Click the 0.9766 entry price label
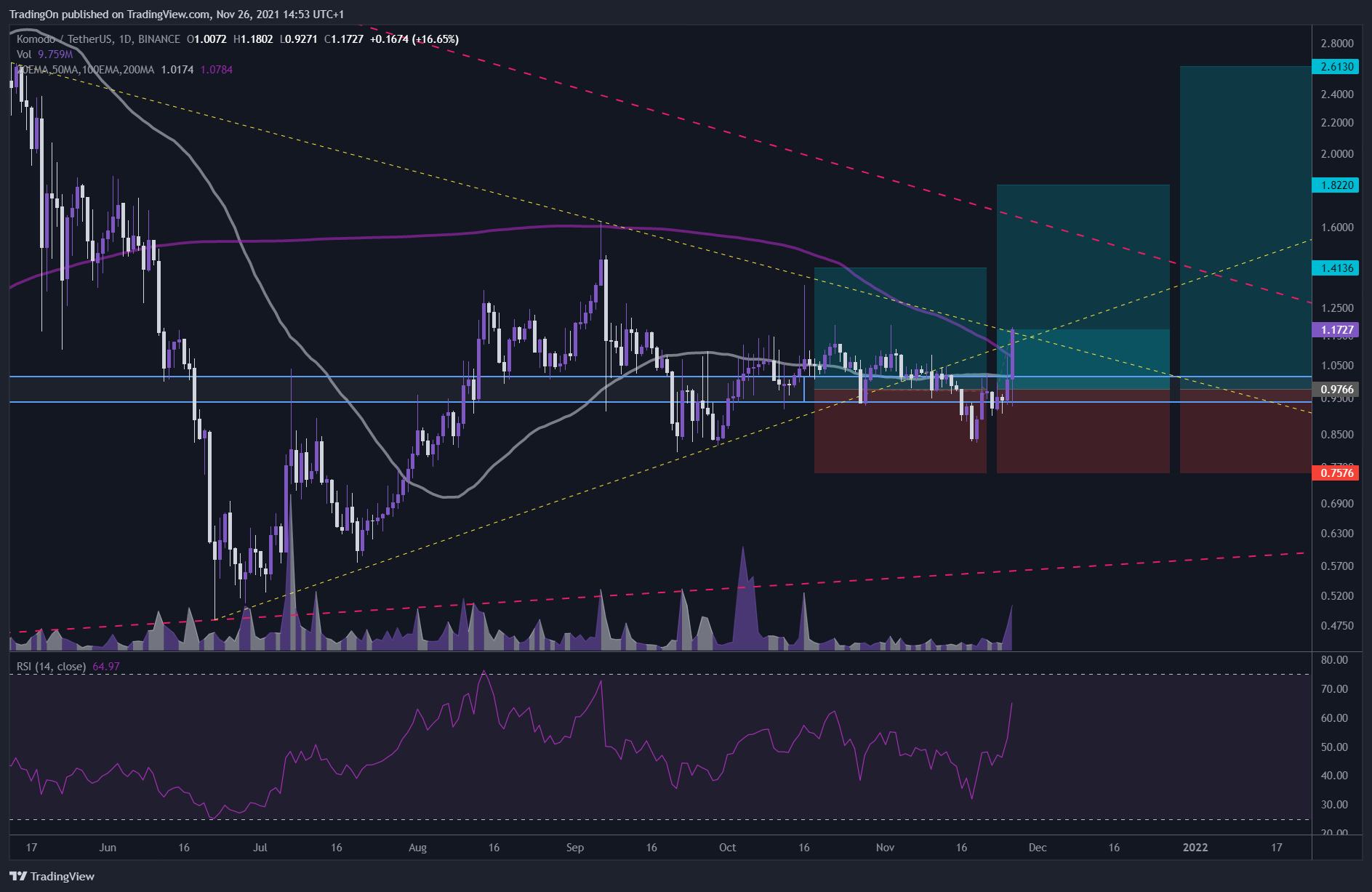Image resolution: width=1372 pixels, height=892 pixels. point(1336,390)
